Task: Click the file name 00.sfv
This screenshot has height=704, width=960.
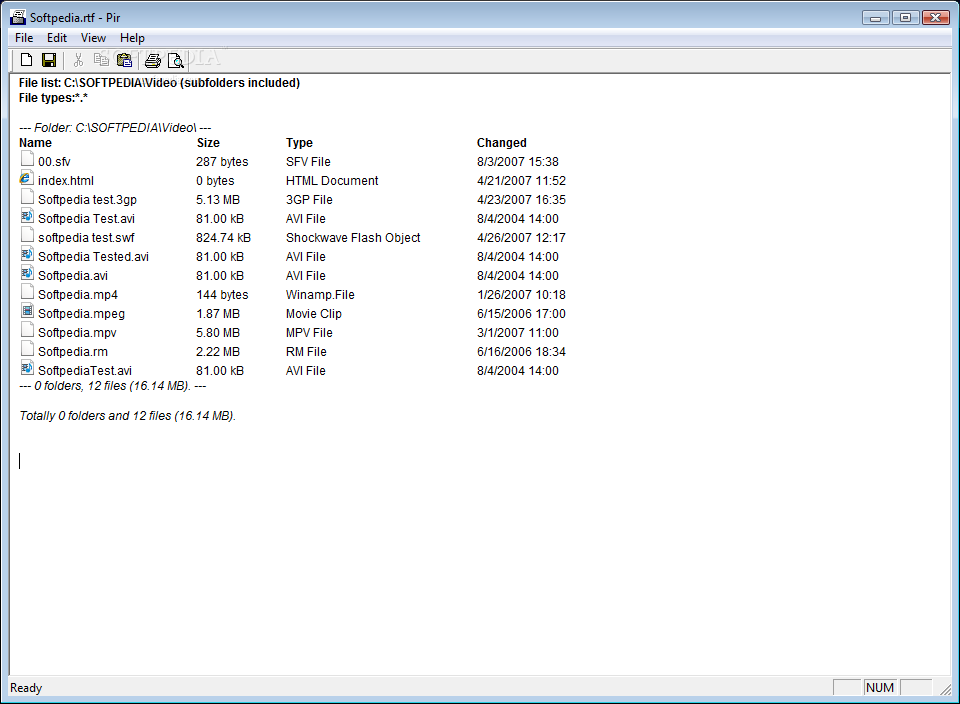Action: pos(54,162)
